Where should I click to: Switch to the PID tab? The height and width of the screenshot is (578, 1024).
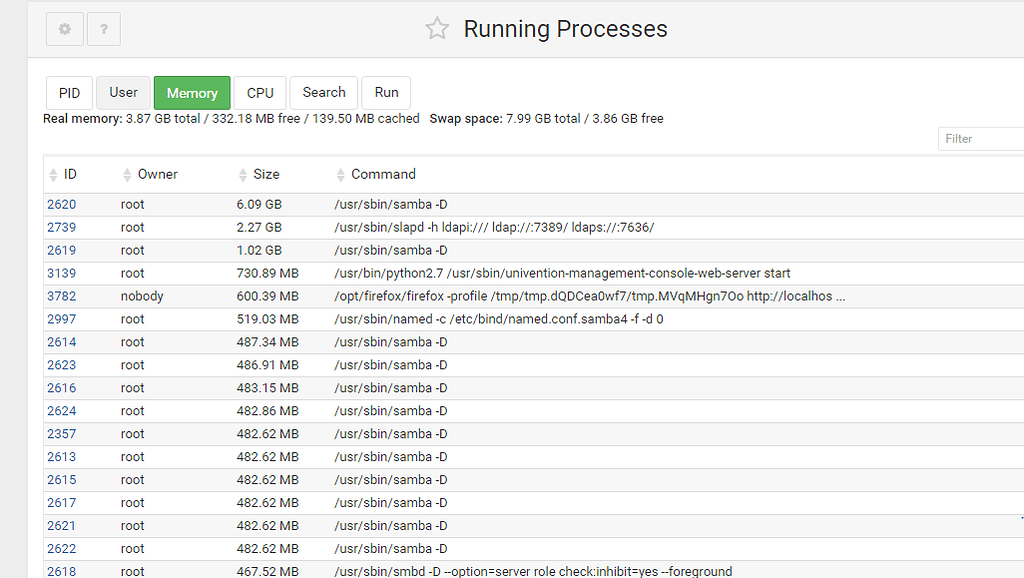click(69, 92)
